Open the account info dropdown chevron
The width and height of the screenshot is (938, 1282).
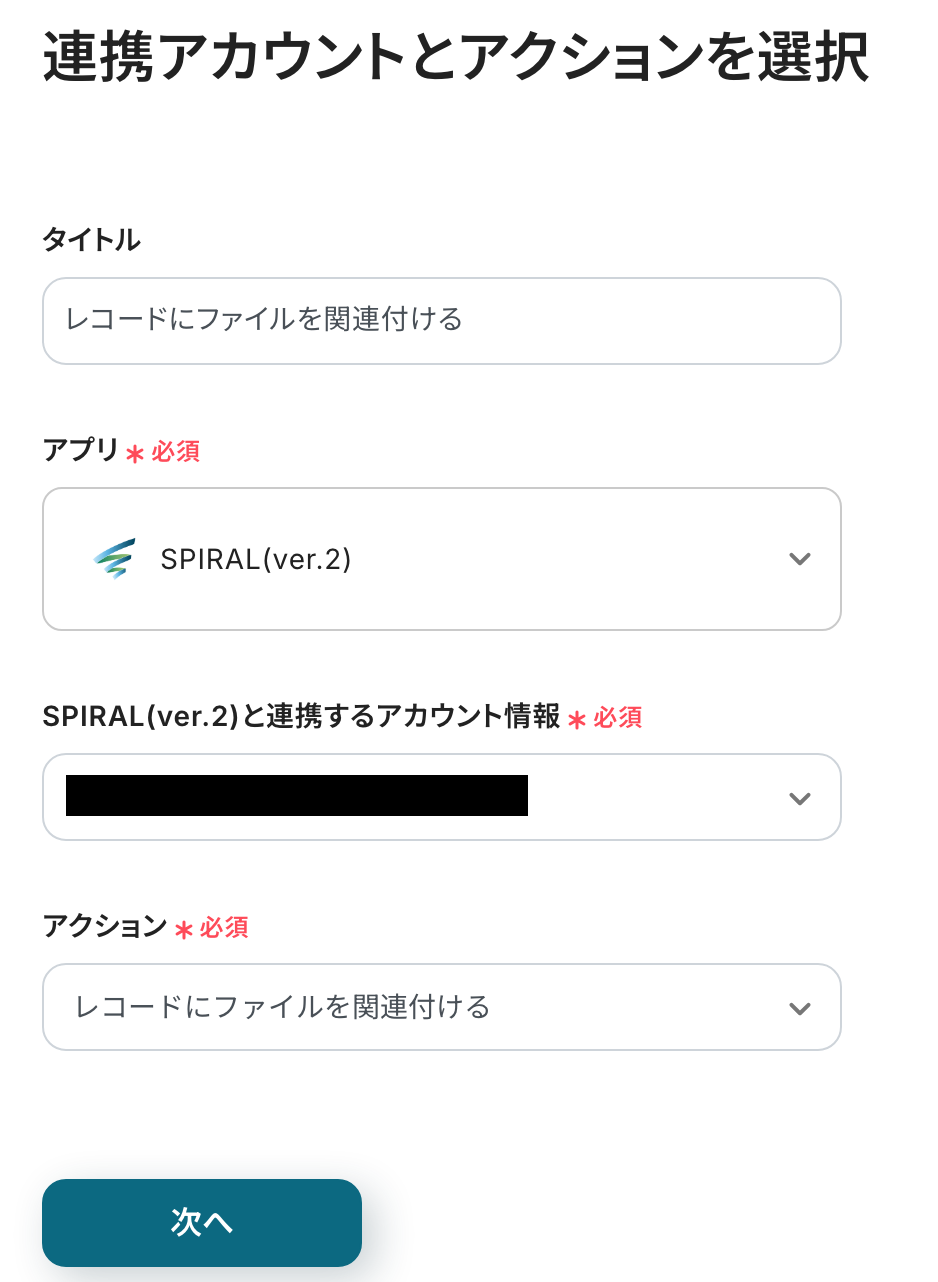tap(799, 798)
